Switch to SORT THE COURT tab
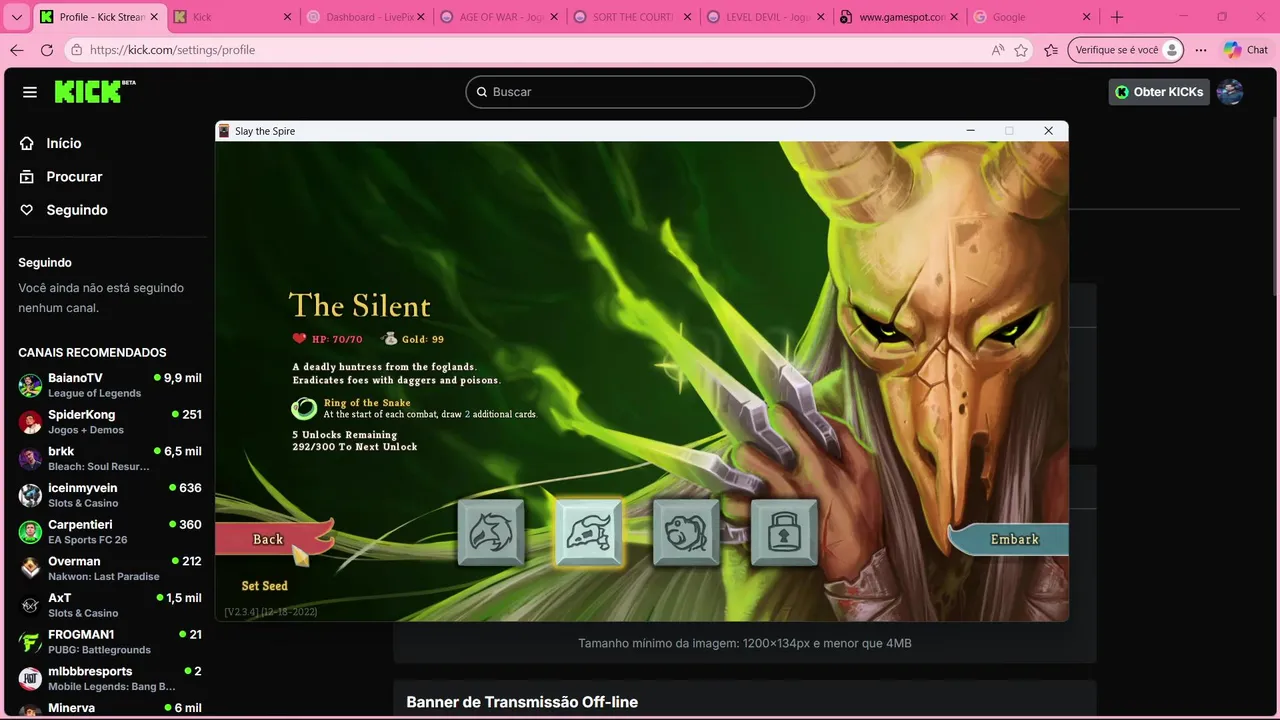The height and width of the screenshot is (720, 1280). [630, 17]
